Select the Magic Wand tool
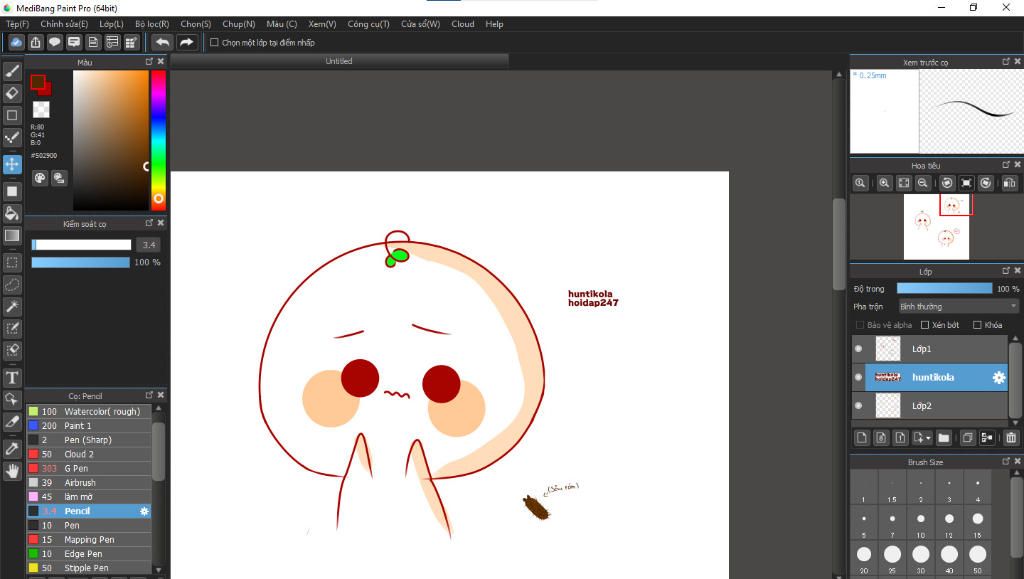Image resolution: width=1024 pixels, height=579 pixels. [x=12, y=306]
